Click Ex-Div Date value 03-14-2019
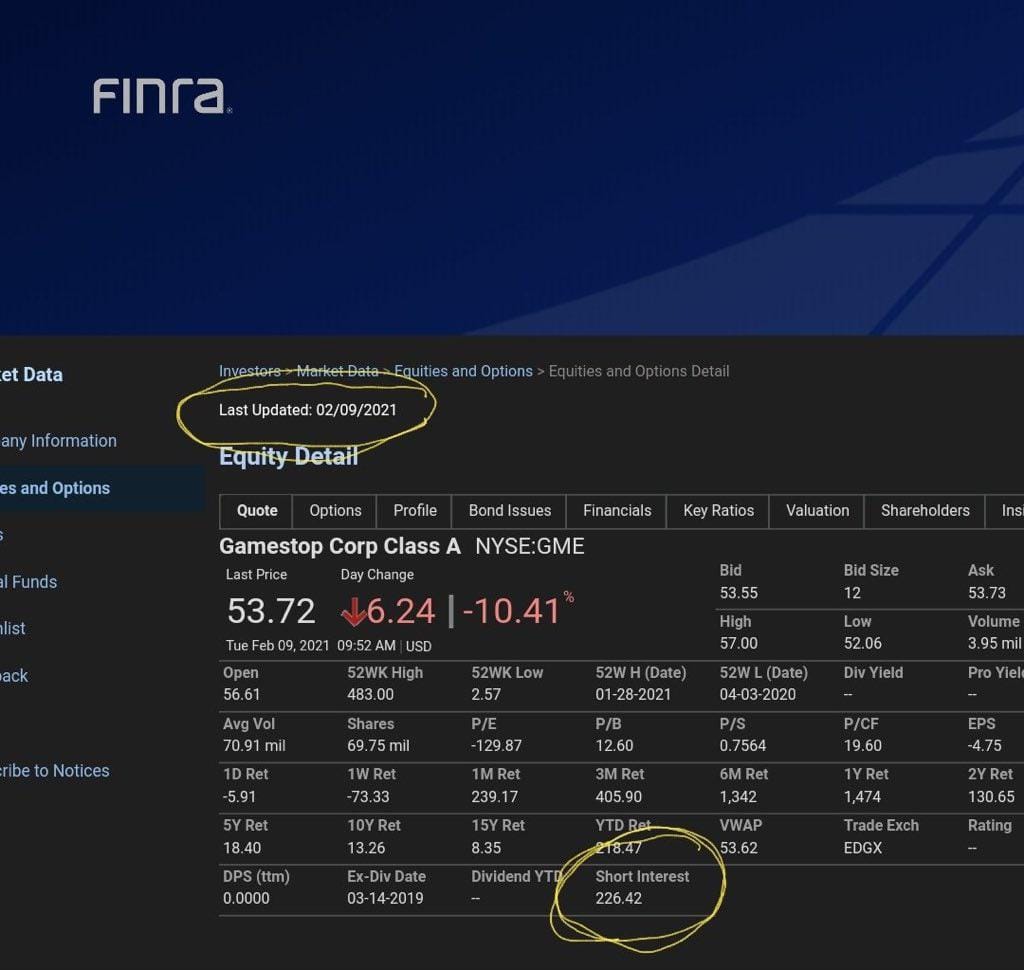The width and height of the screenshot is (1024, 970). [x=385, y=898]
